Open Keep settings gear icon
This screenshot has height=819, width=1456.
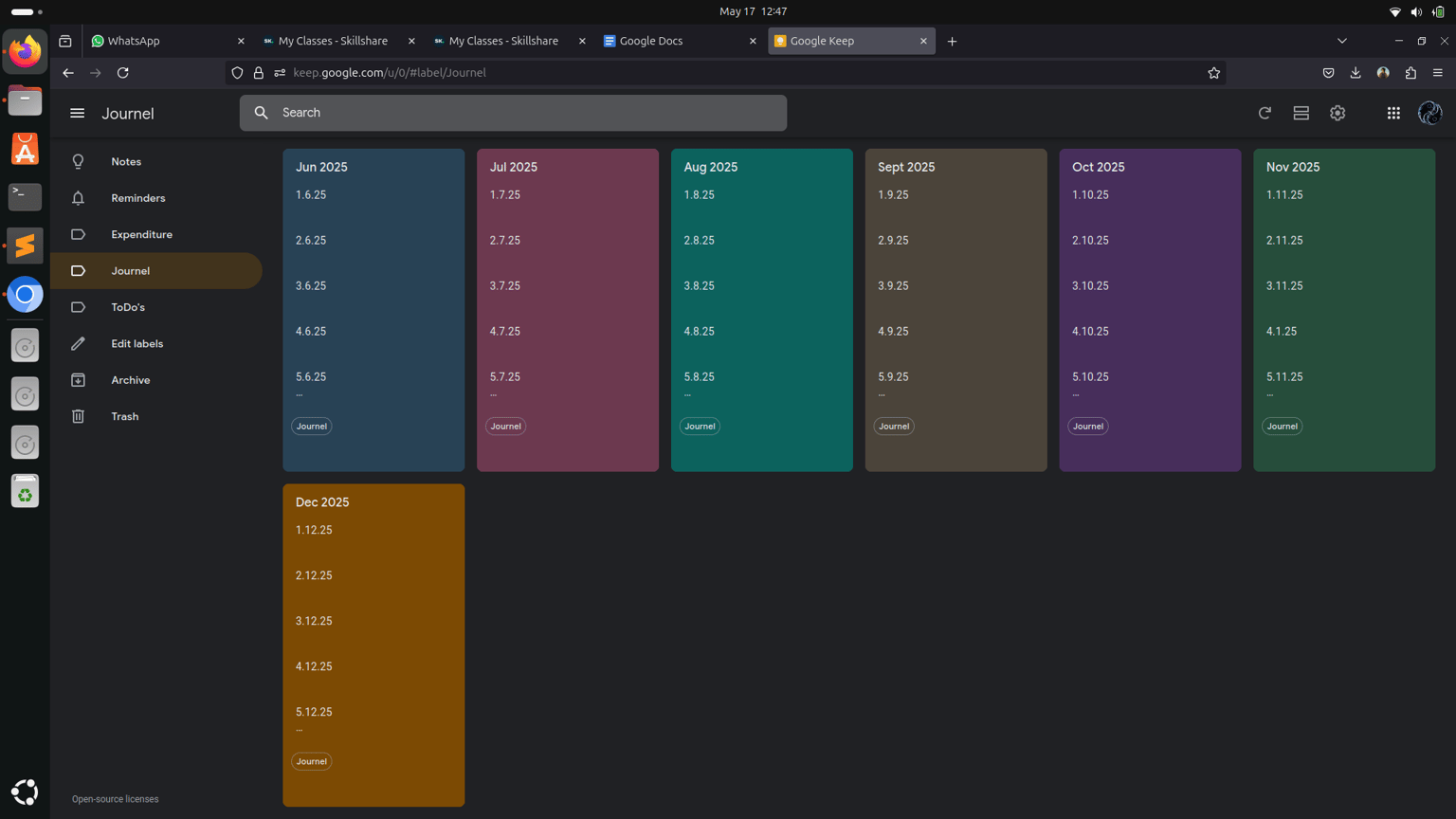[1338, 113]
